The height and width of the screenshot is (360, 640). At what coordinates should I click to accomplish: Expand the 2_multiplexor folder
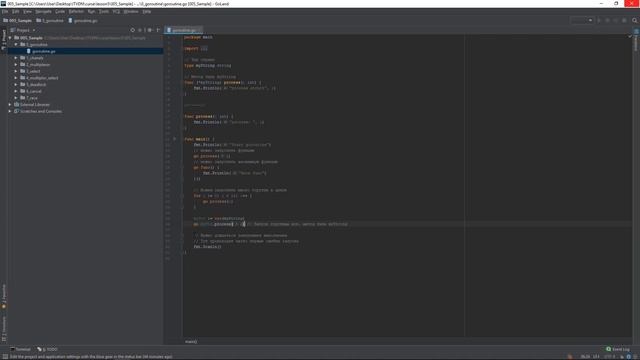click(16, 64)
